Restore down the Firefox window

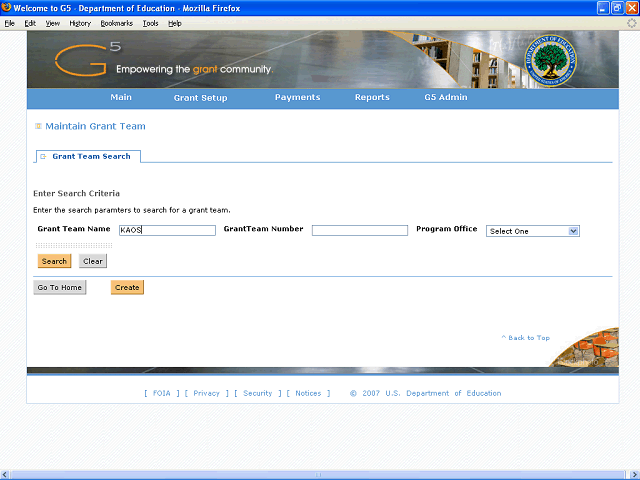[618, 8]
